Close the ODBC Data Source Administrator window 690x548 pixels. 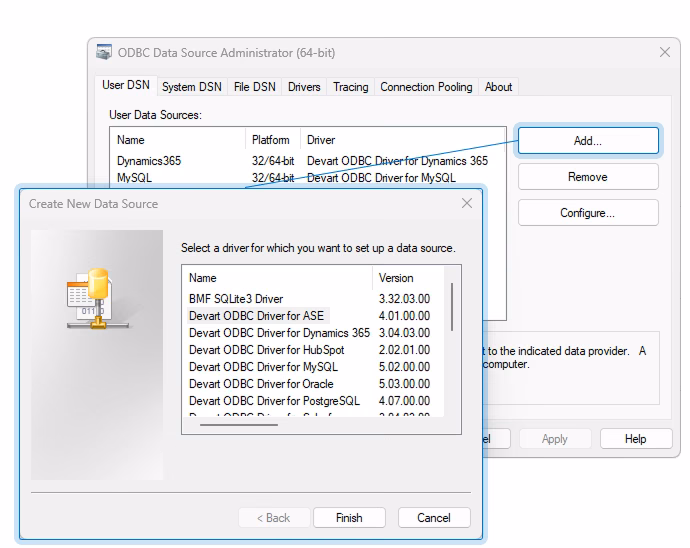pos(664,52)
